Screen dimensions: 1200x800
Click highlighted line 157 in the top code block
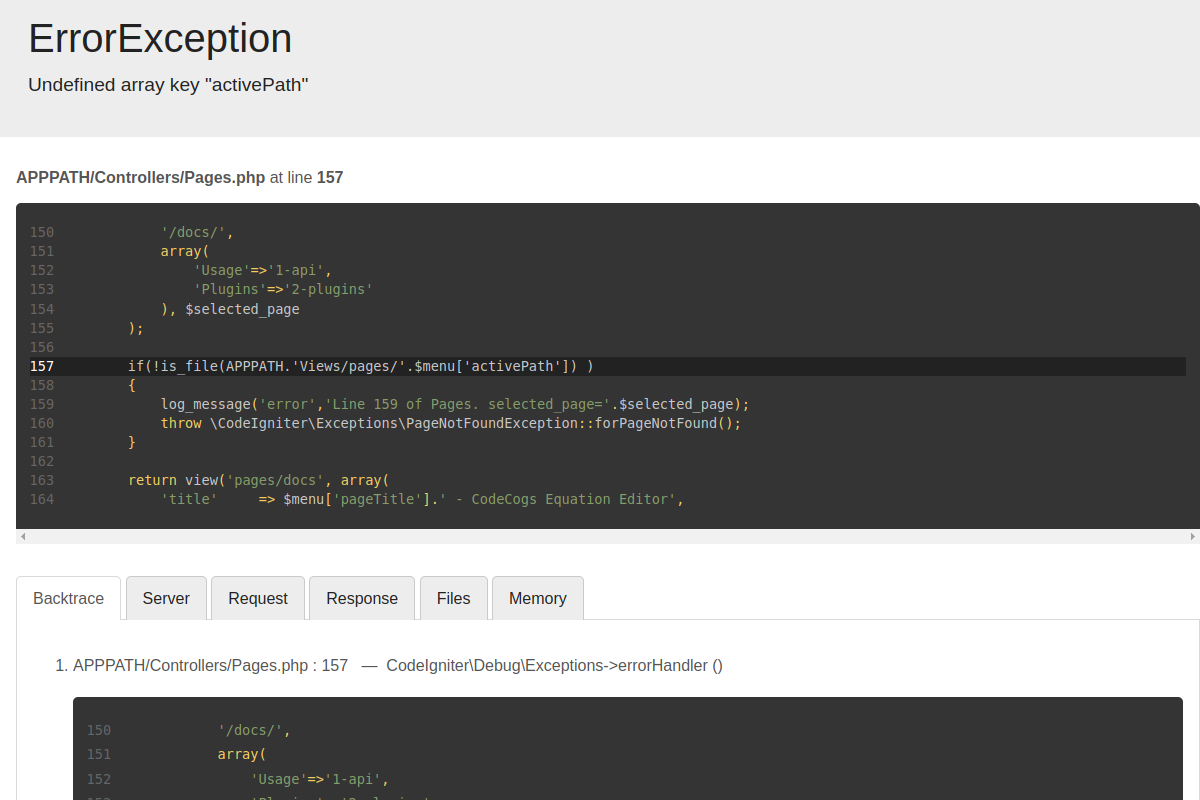click(608, 366)
